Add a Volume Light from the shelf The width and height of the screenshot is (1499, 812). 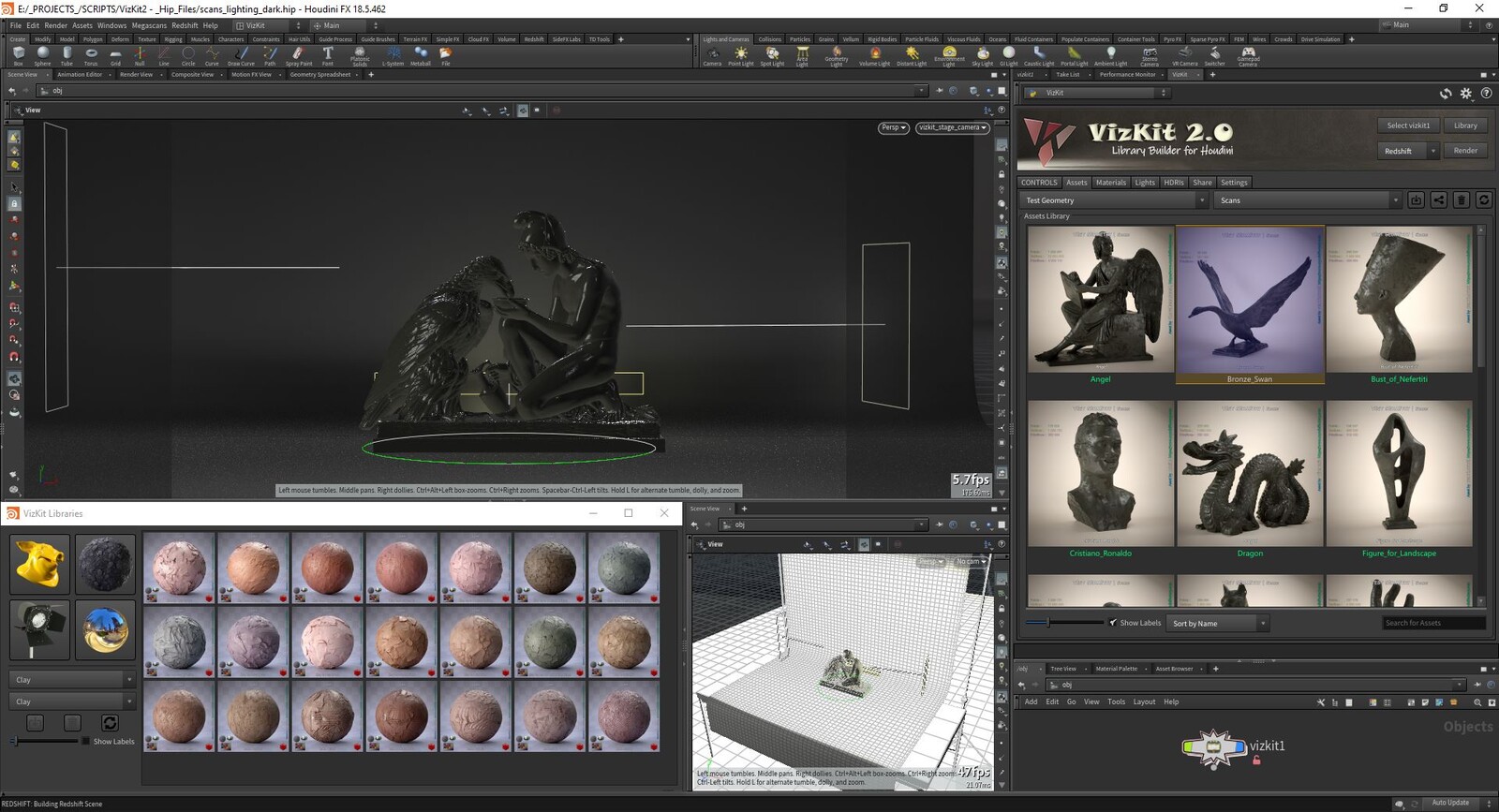874,56
